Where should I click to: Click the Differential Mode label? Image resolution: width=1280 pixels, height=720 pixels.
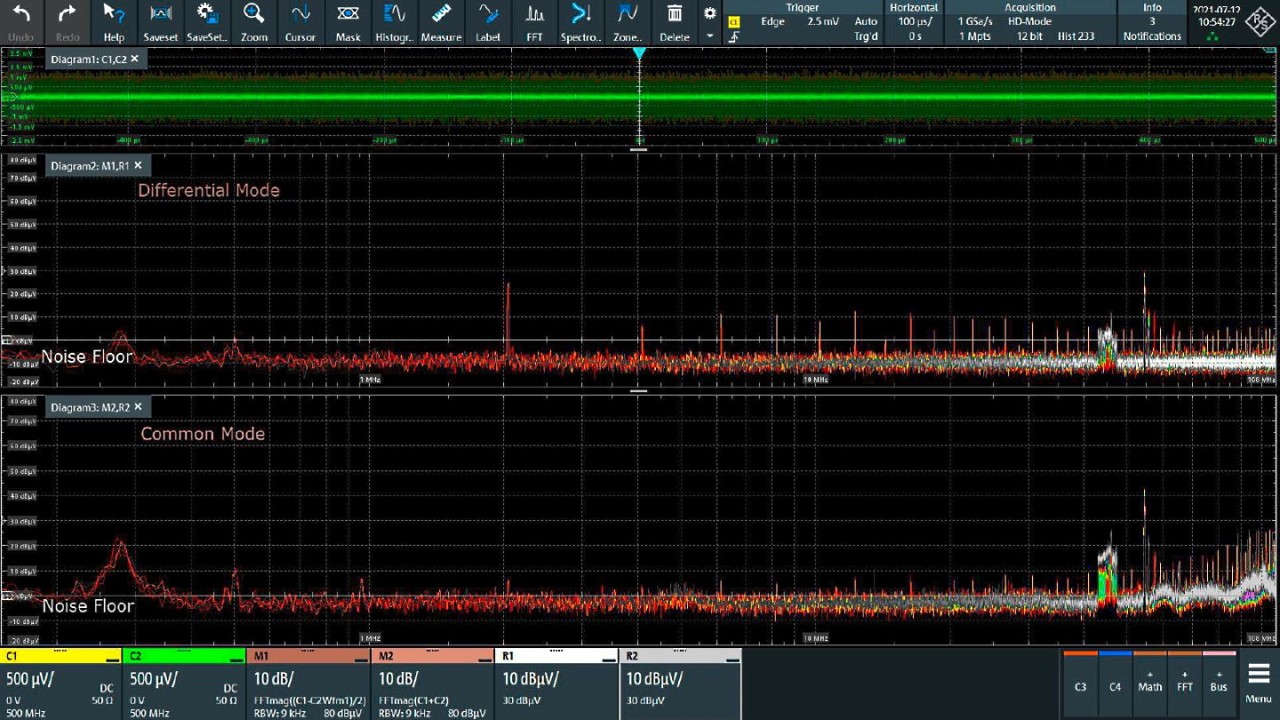coord(208,190)
